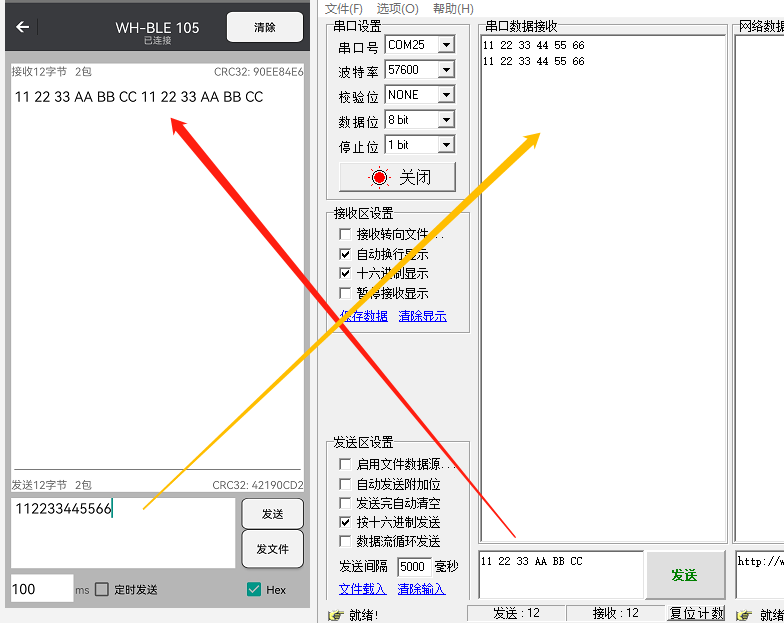The image size is (784, 623).
Task: Expand the 57600 baud rate dropdown
Action: (x=446, y=70)
